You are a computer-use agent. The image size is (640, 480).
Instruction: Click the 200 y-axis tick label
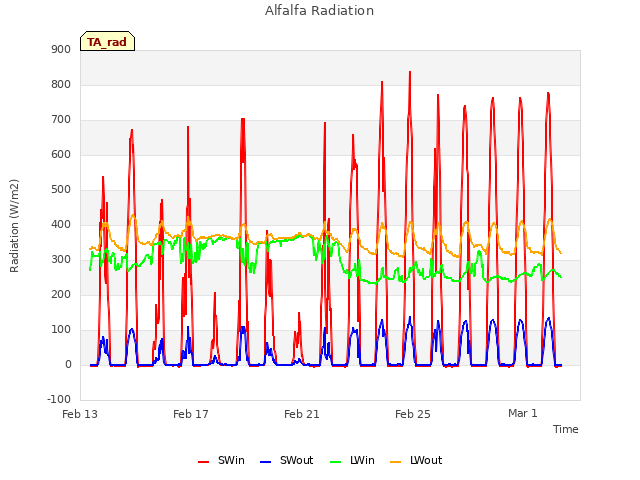[x=61, y=294]
